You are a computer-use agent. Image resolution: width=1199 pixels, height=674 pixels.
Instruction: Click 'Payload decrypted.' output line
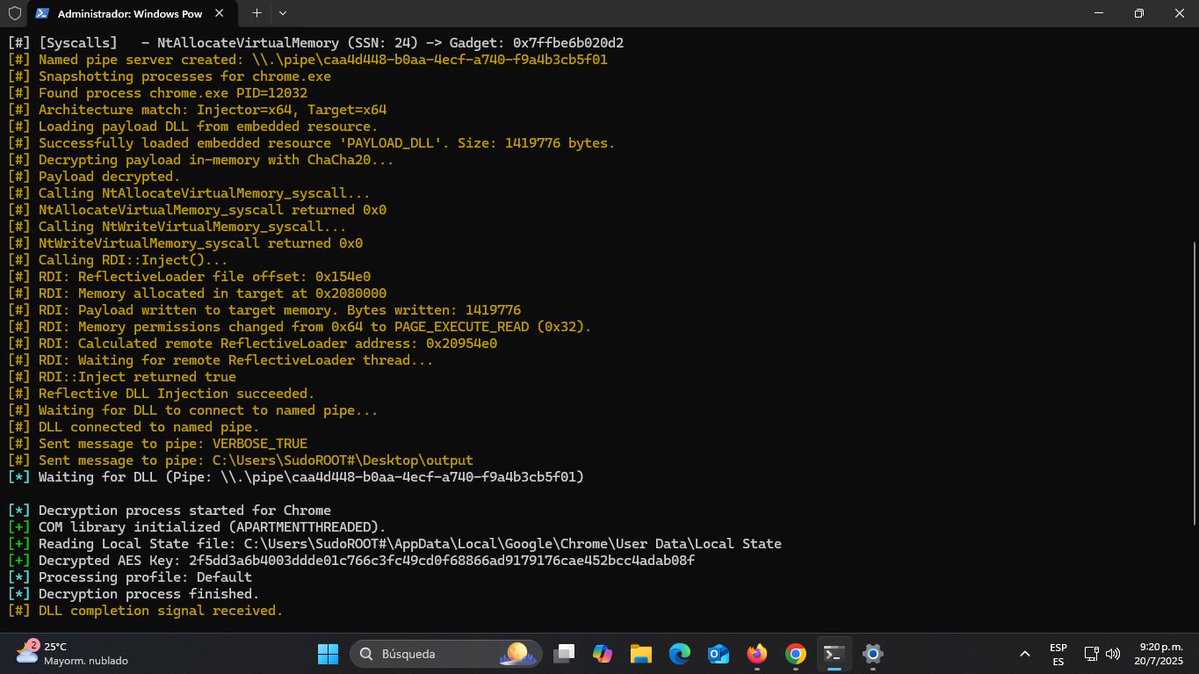click(x=94, y=177)
